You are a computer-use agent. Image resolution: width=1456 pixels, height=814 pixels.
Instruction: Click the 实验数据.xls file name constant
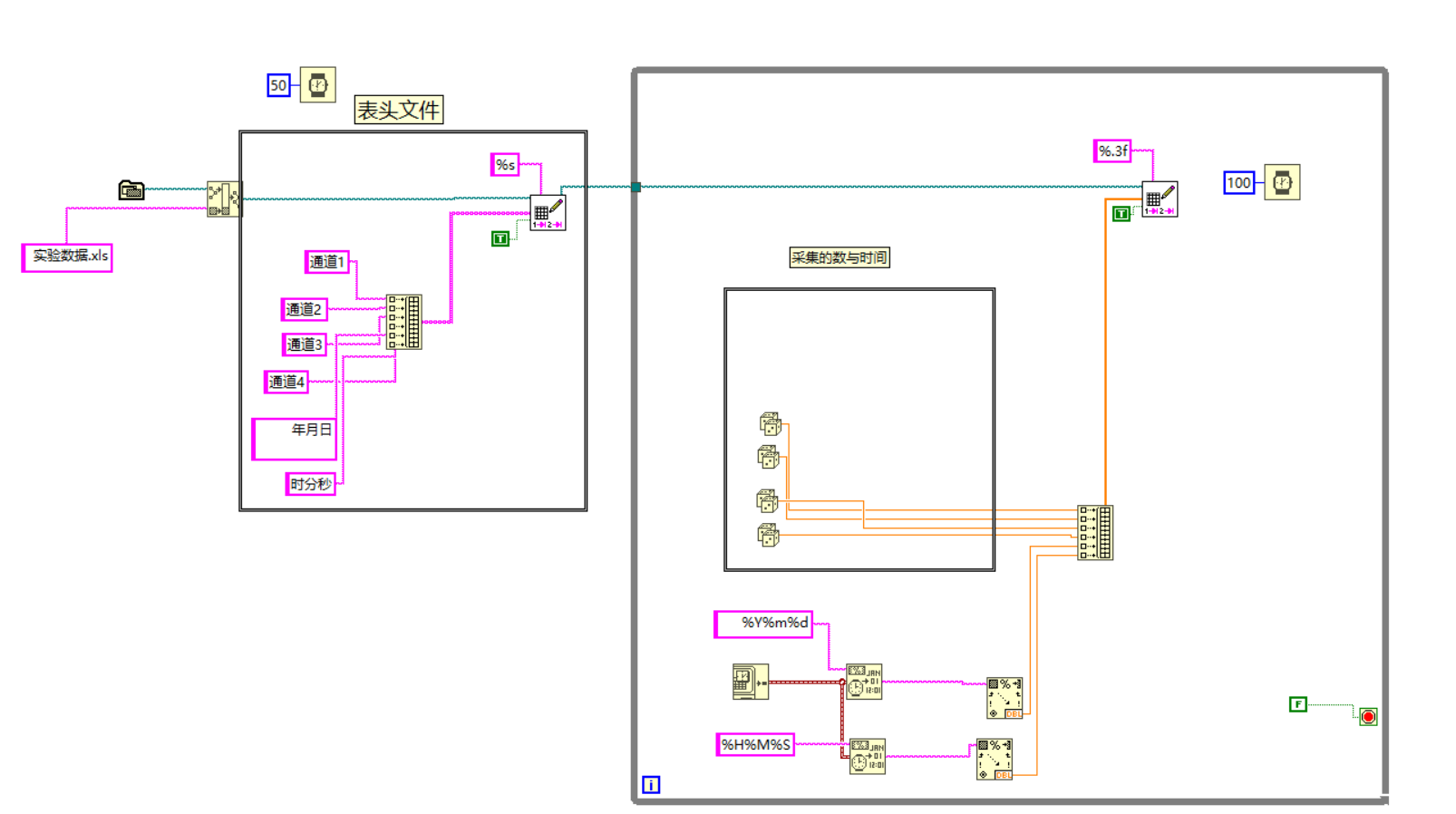point(67,257)
